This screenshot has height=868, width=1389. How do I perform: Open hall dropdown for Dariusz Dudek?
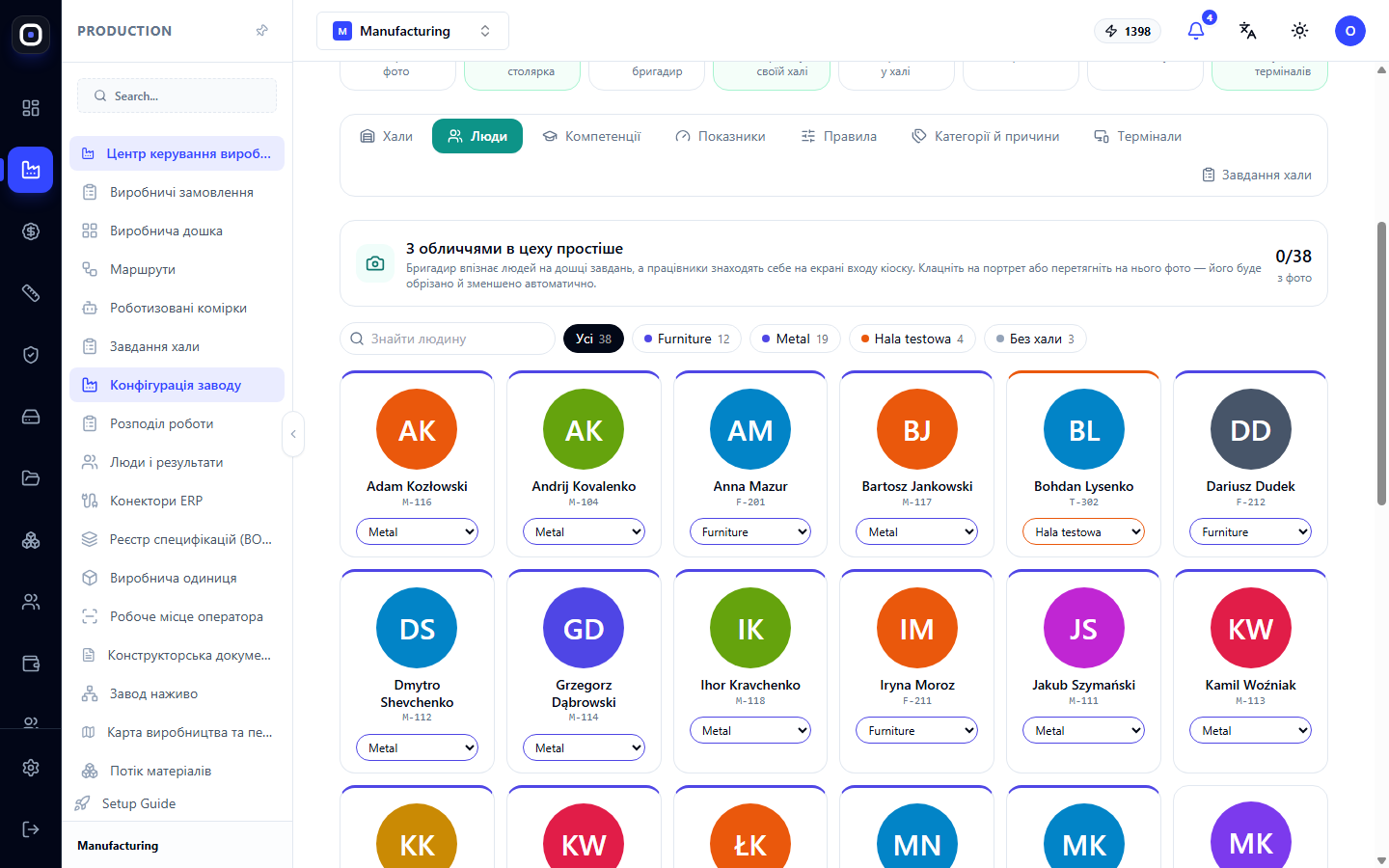pyautogui.click(x=1250, y=531)
